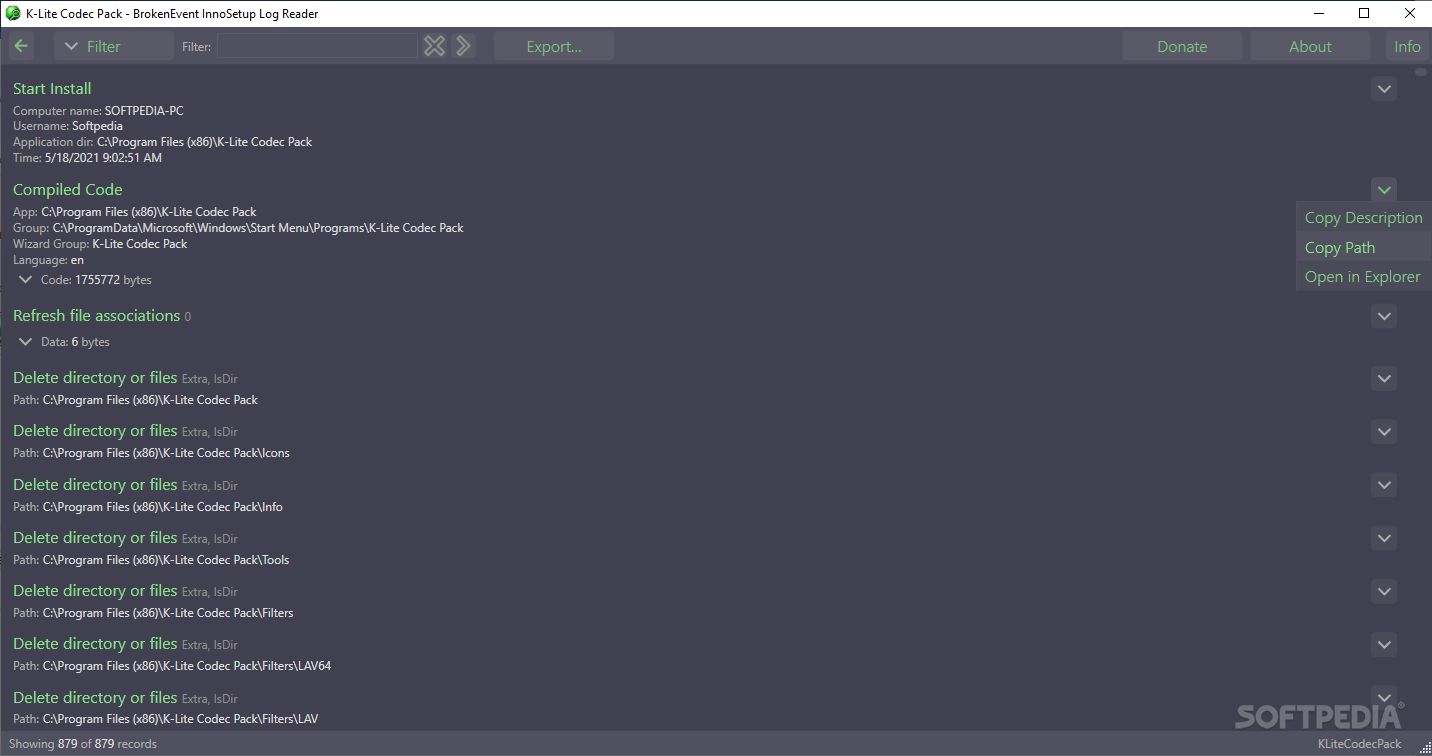
Task: Maximize the window
Action: [x=1364, y=14]
